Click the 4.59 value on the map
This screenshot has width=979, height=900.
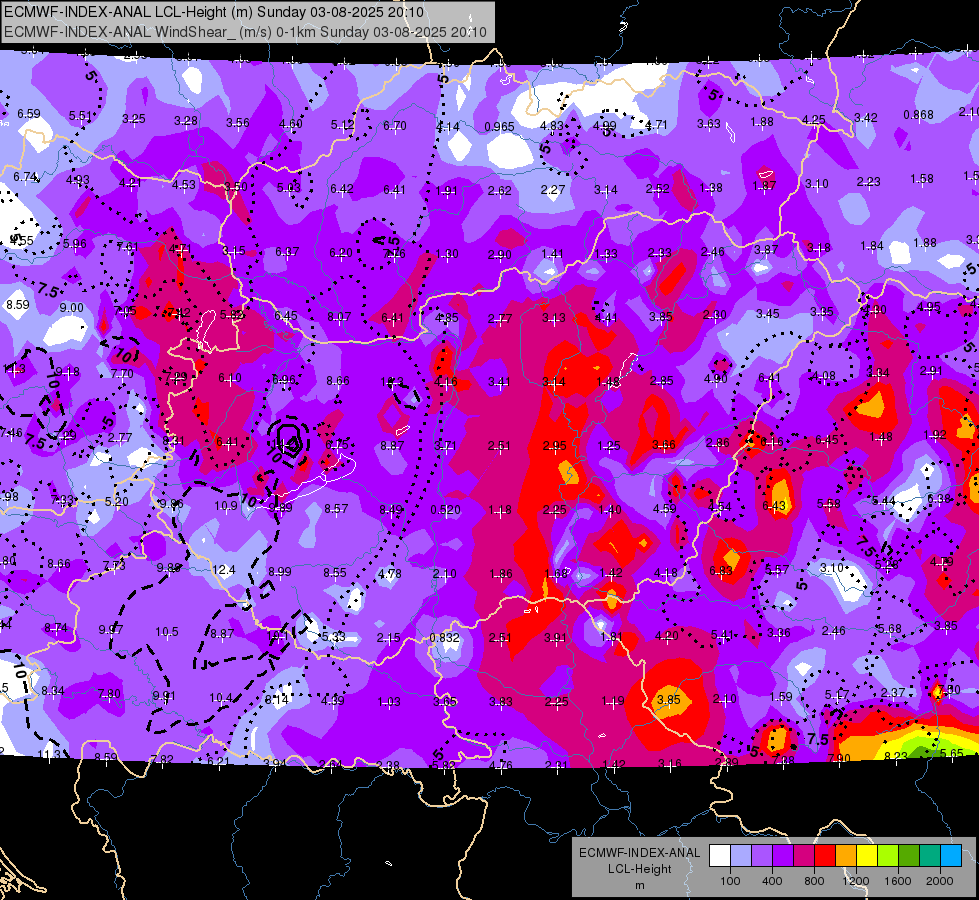(664, 508)
